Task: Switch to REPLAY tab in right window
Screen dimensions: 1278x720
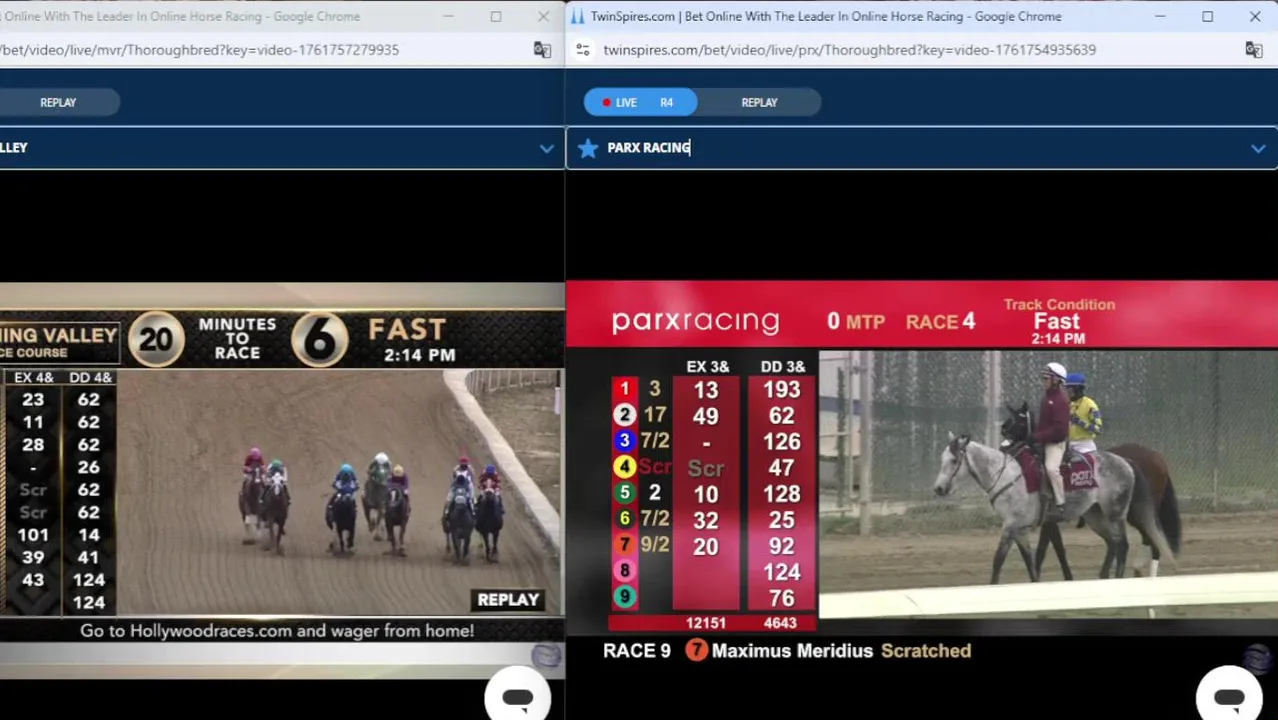Action: coord(759,102)
